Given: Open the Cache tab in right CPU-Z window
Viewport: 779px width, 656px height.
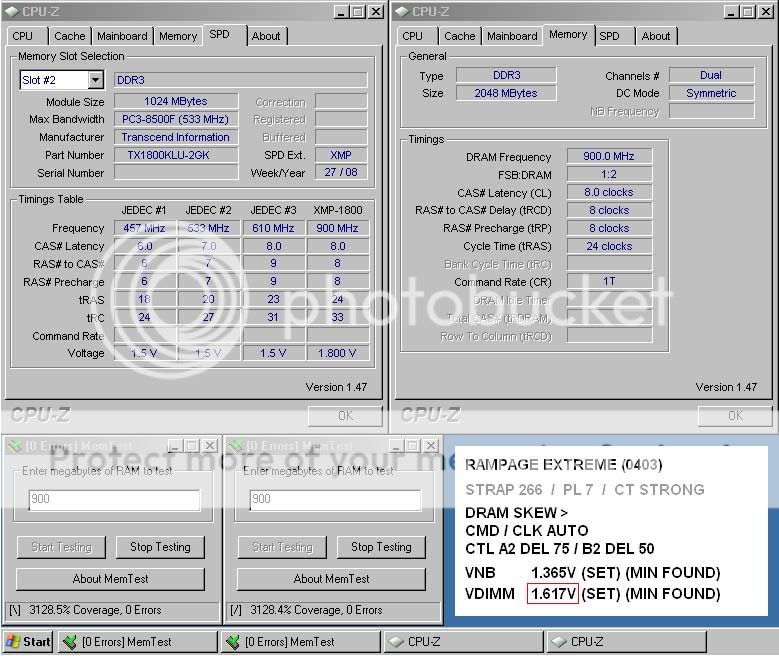Looking at the screenshot, I should (x=460, y=36).
